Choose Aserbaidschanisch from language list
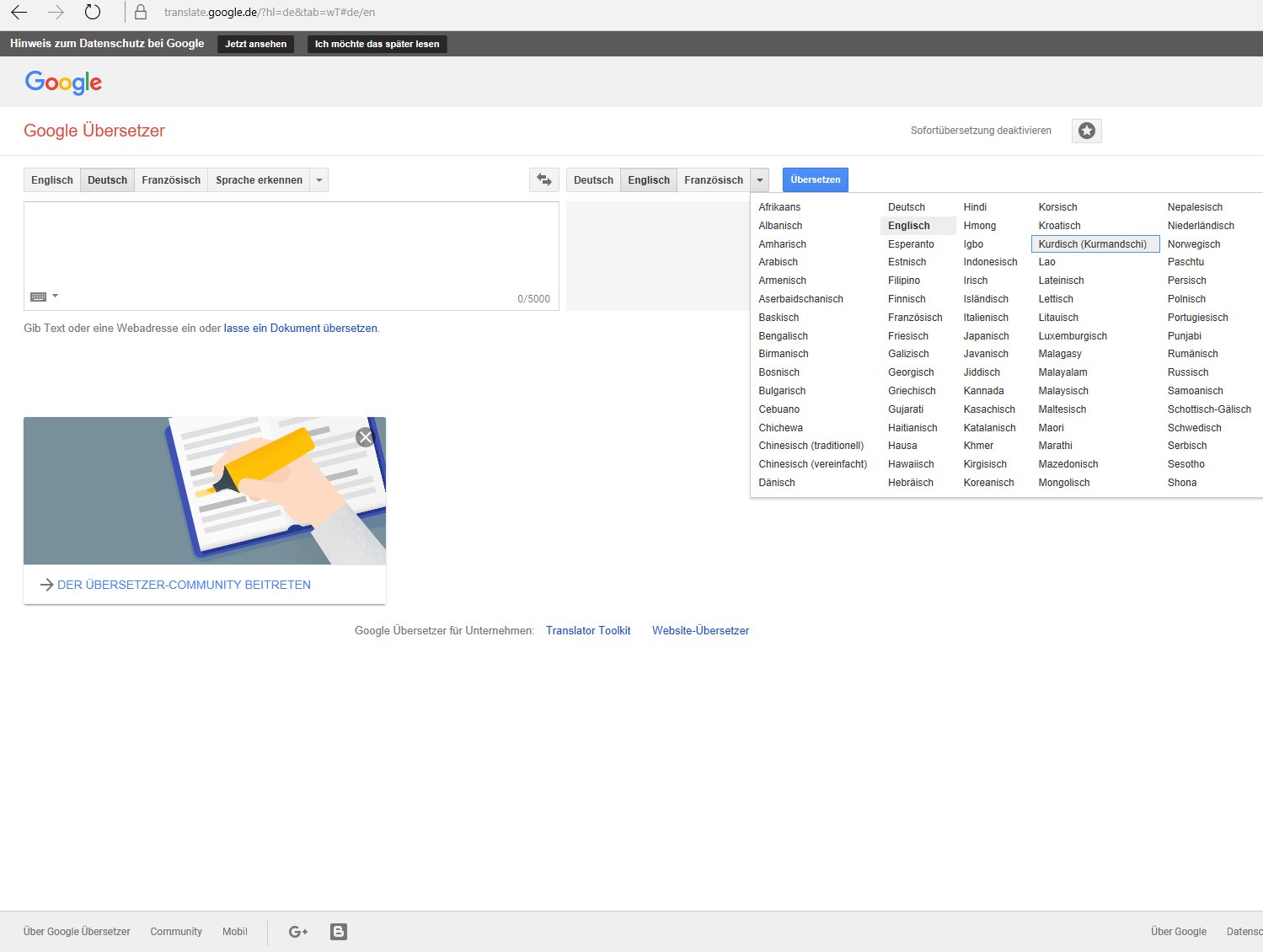 point(800,299)
